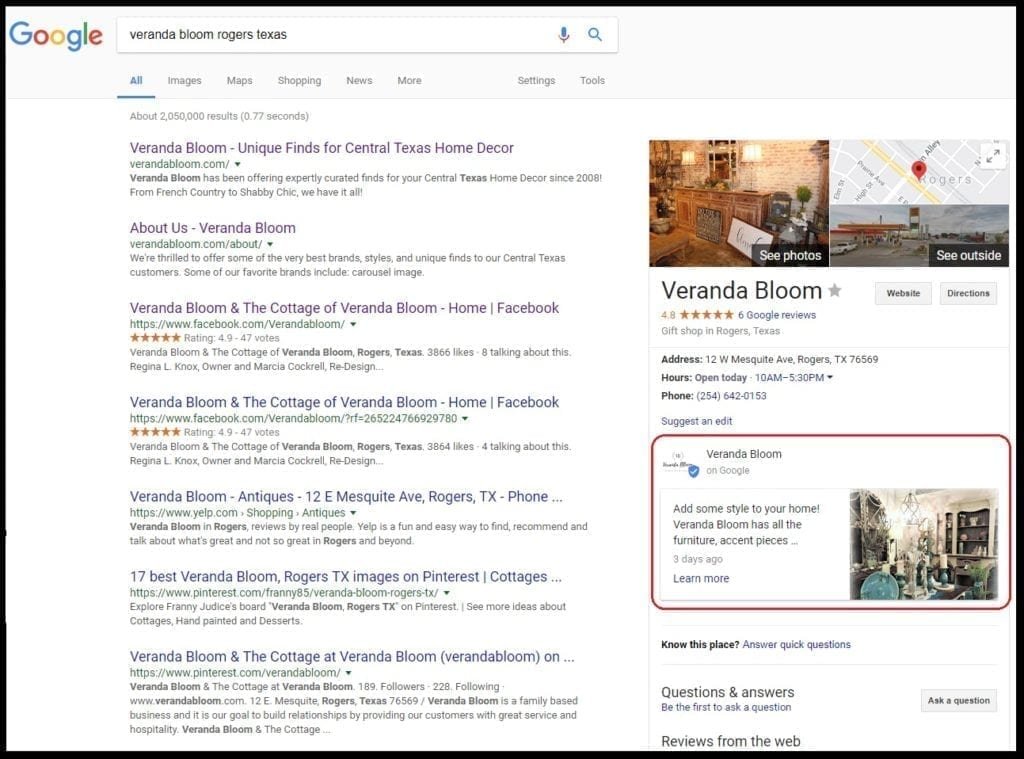Select the All results tab

pyautogui.click(x=136, y=80)
